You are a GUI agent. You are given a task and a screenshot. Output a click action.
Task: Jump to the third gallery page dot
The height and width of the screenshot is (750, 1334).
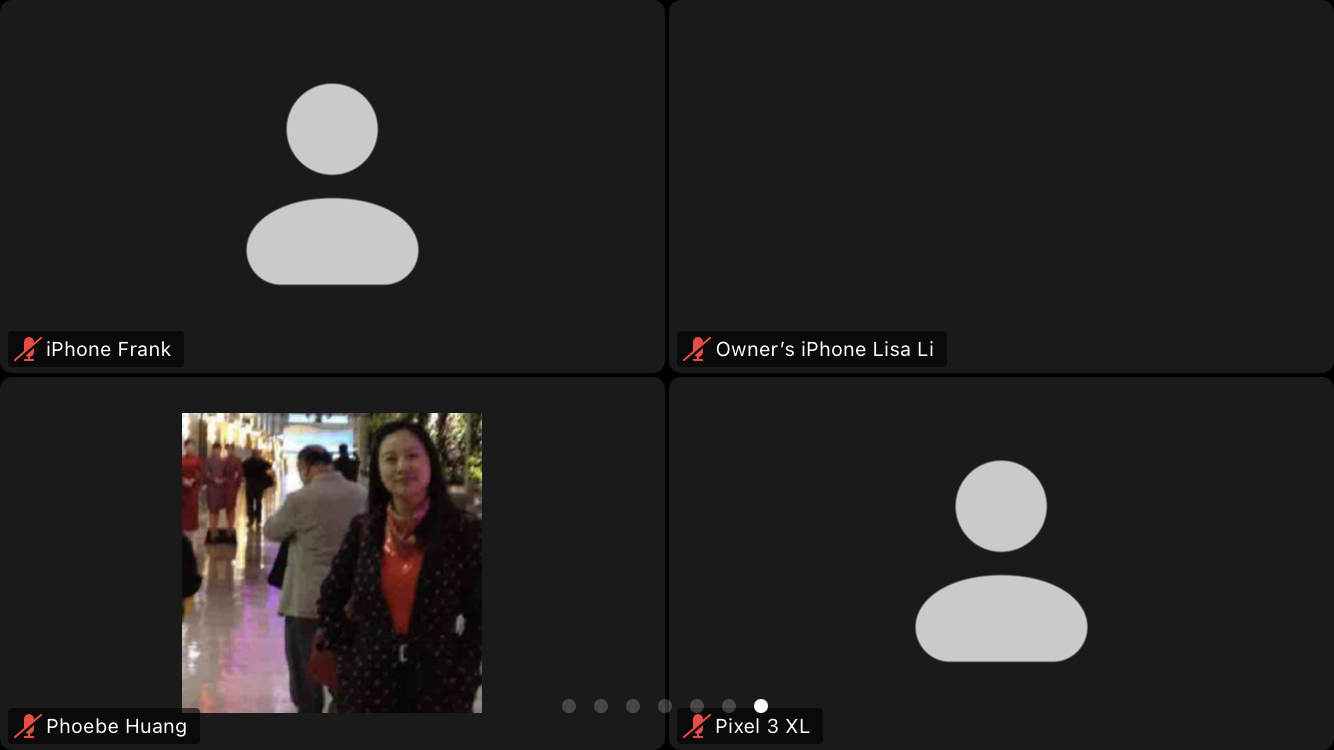pos(633,706)
